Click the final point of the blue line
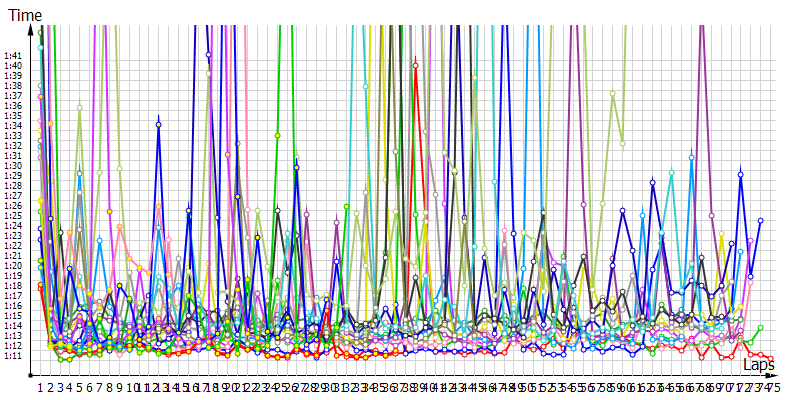The height and width of the screenshot is (400, 800). pyautogui.click(x=760, y=220)
